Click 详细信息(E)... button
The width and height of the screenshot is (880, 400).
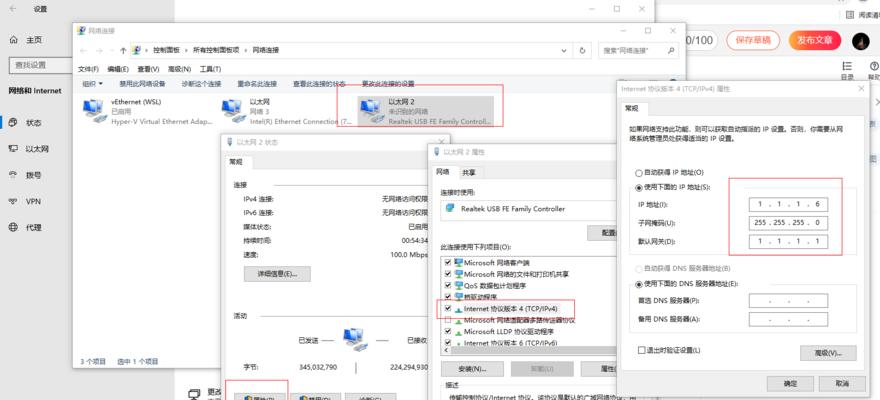tap(277, 274)
